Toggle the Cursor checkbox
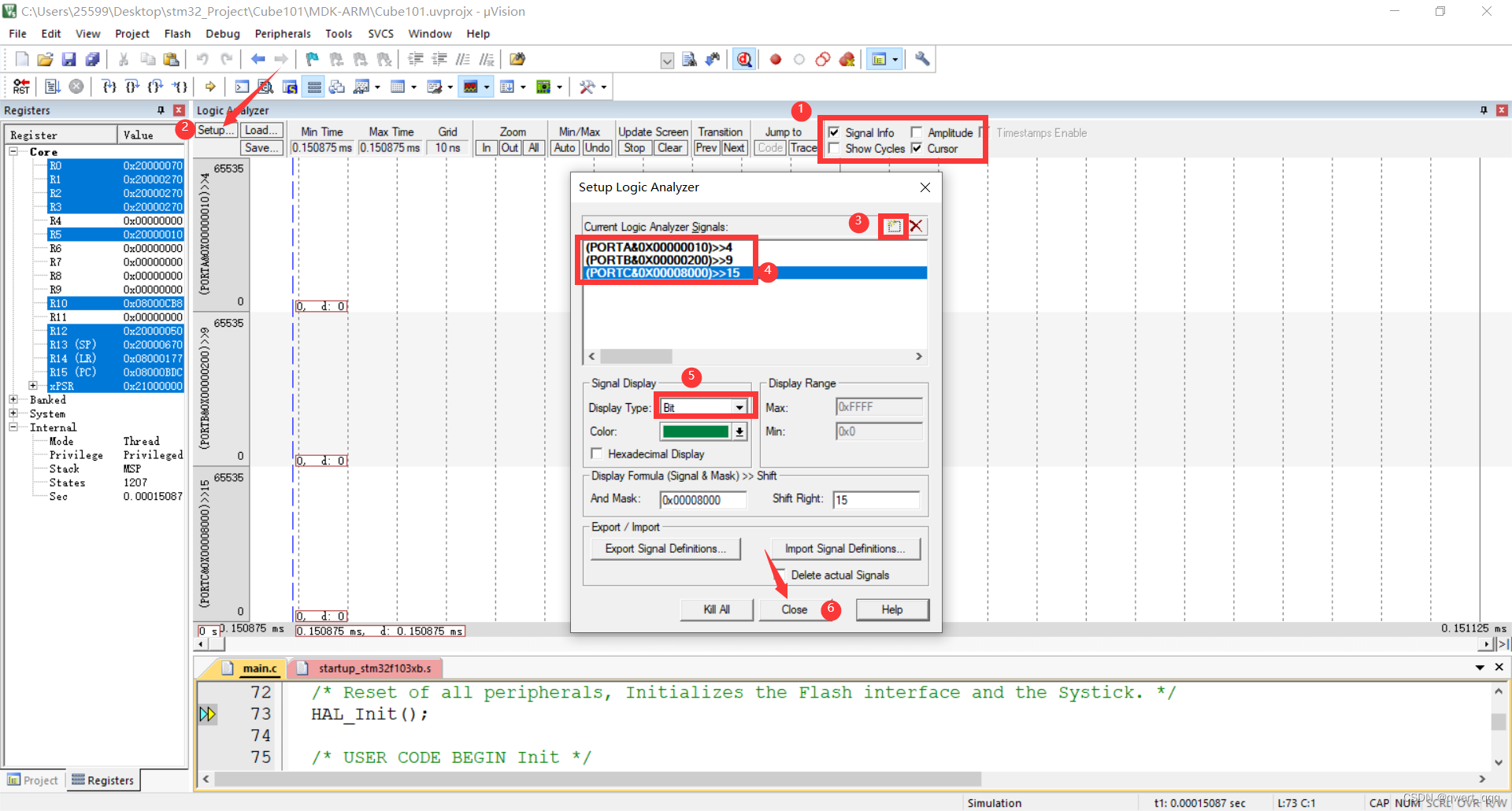 point(917,148)
